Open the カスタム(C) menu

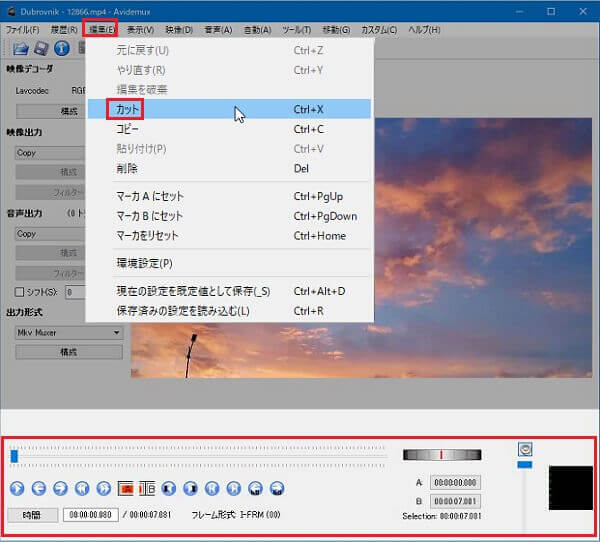(379, 30)
